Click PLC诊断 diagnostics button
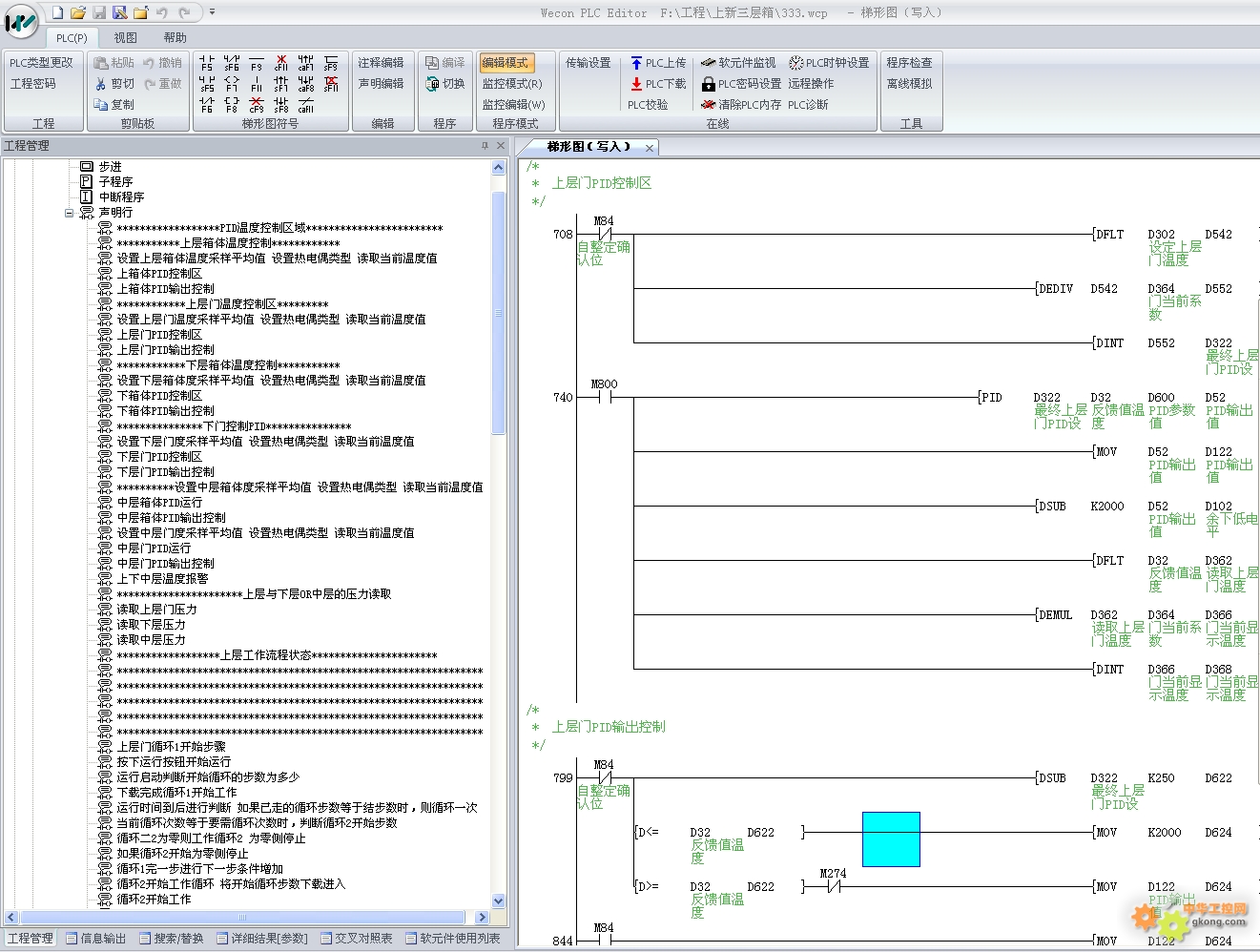This screenshot has width=1260, height=952. (x=809, y=105)
